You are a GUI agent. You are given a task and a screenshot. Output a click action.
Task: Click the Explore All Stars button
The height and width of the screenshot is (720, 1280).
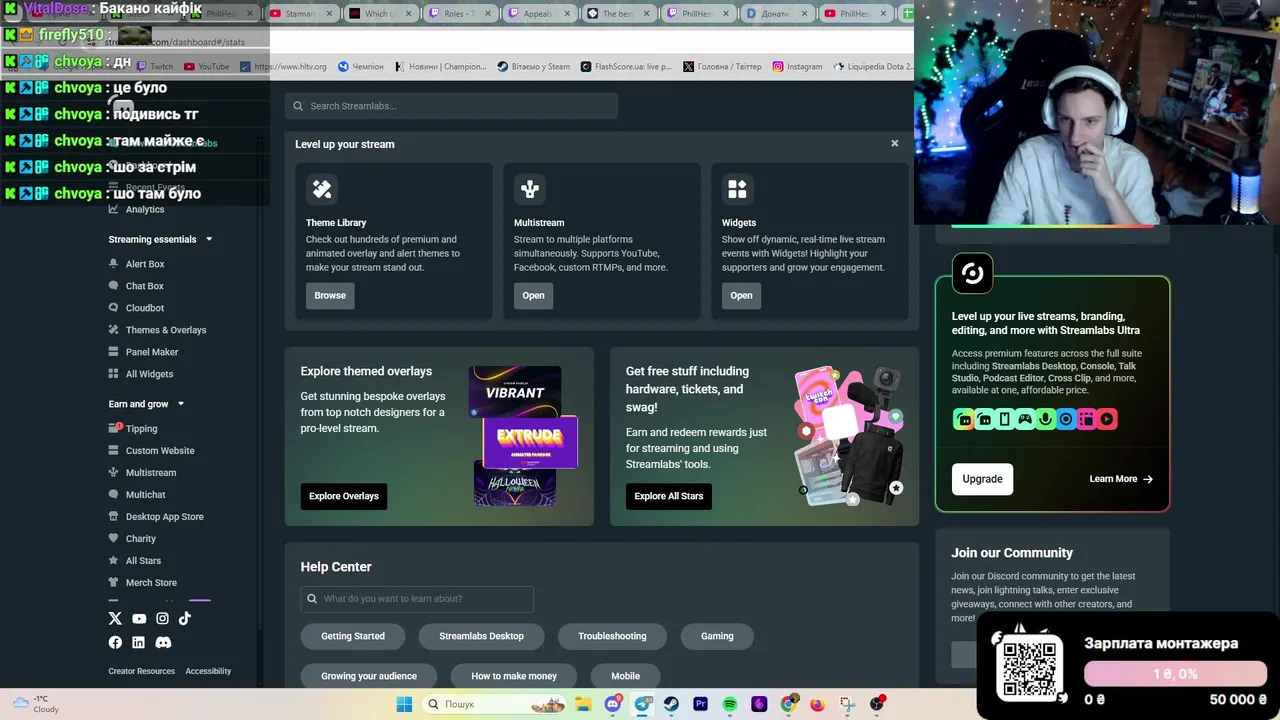point(669,496)
